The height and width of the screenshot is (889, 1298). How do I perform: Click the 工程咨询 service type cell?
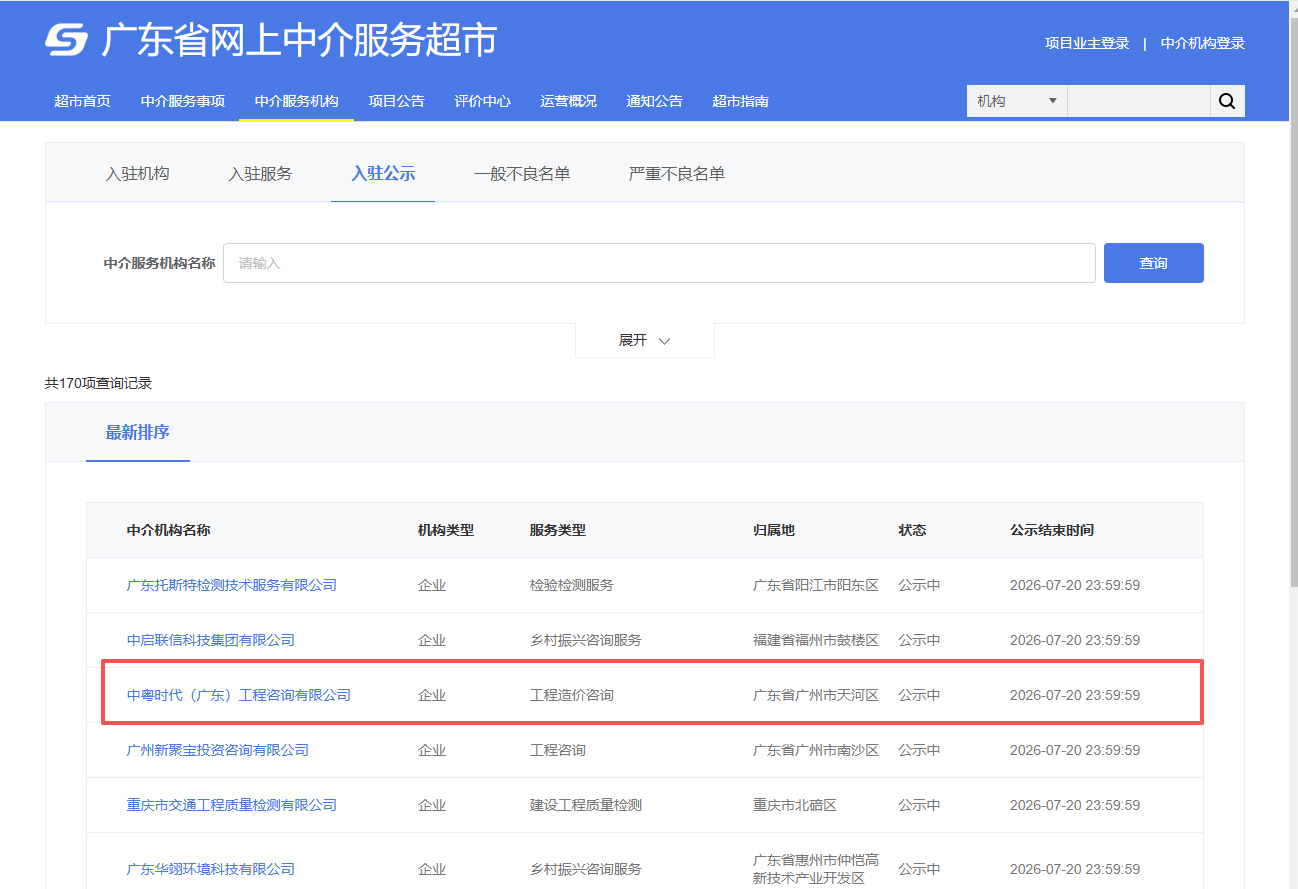(x=558, y=750)
